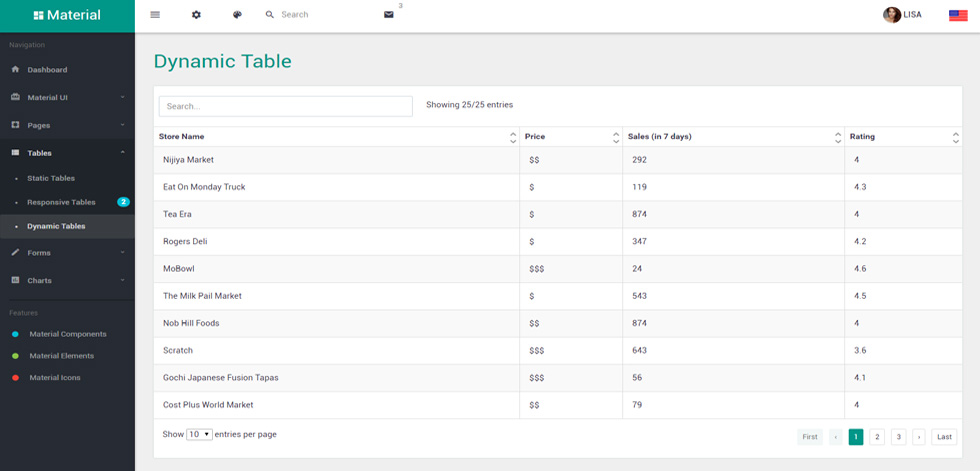
Task: Expand the Forms menu chevron
Action: coord(122,252)
